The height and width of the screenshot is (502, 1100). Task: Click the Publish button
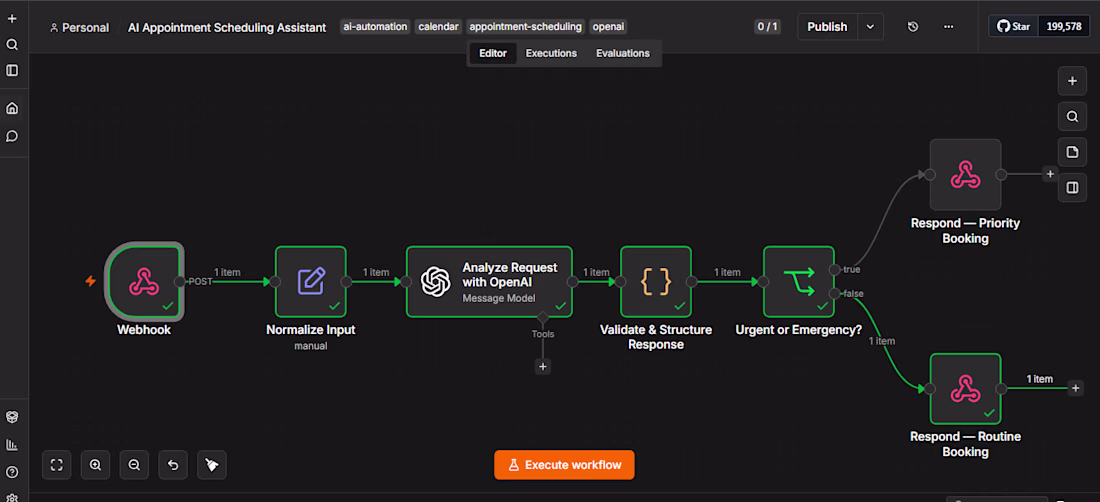click(x=827, y=27)
